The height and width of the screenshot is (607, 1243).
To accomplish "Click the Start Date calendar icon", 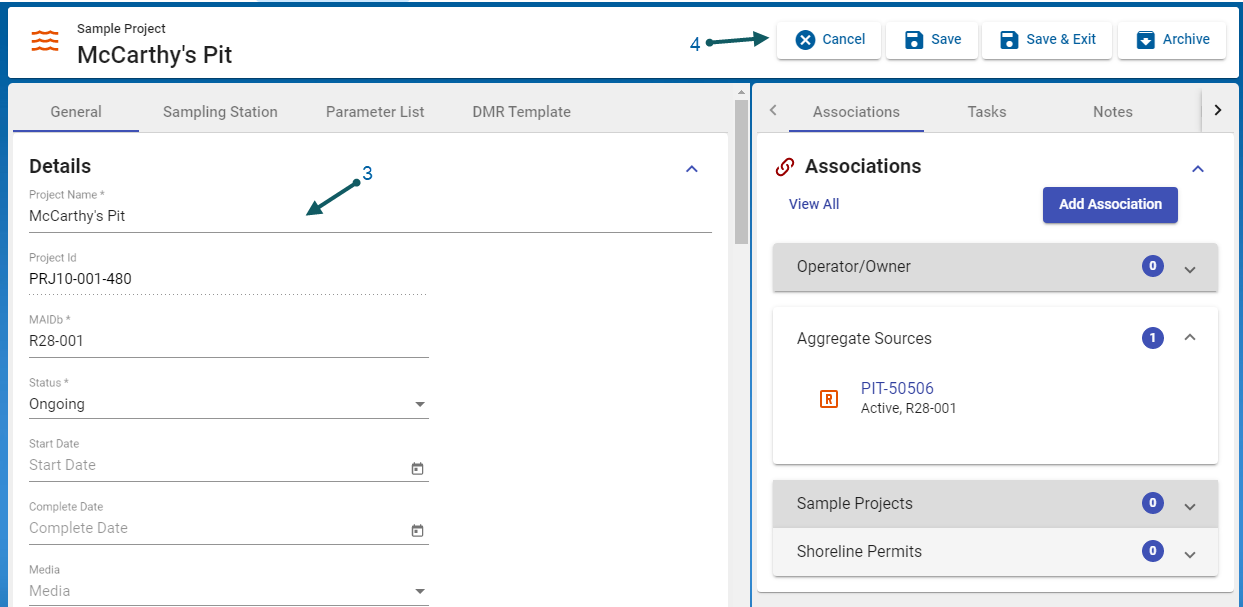I will click(418, 468).
